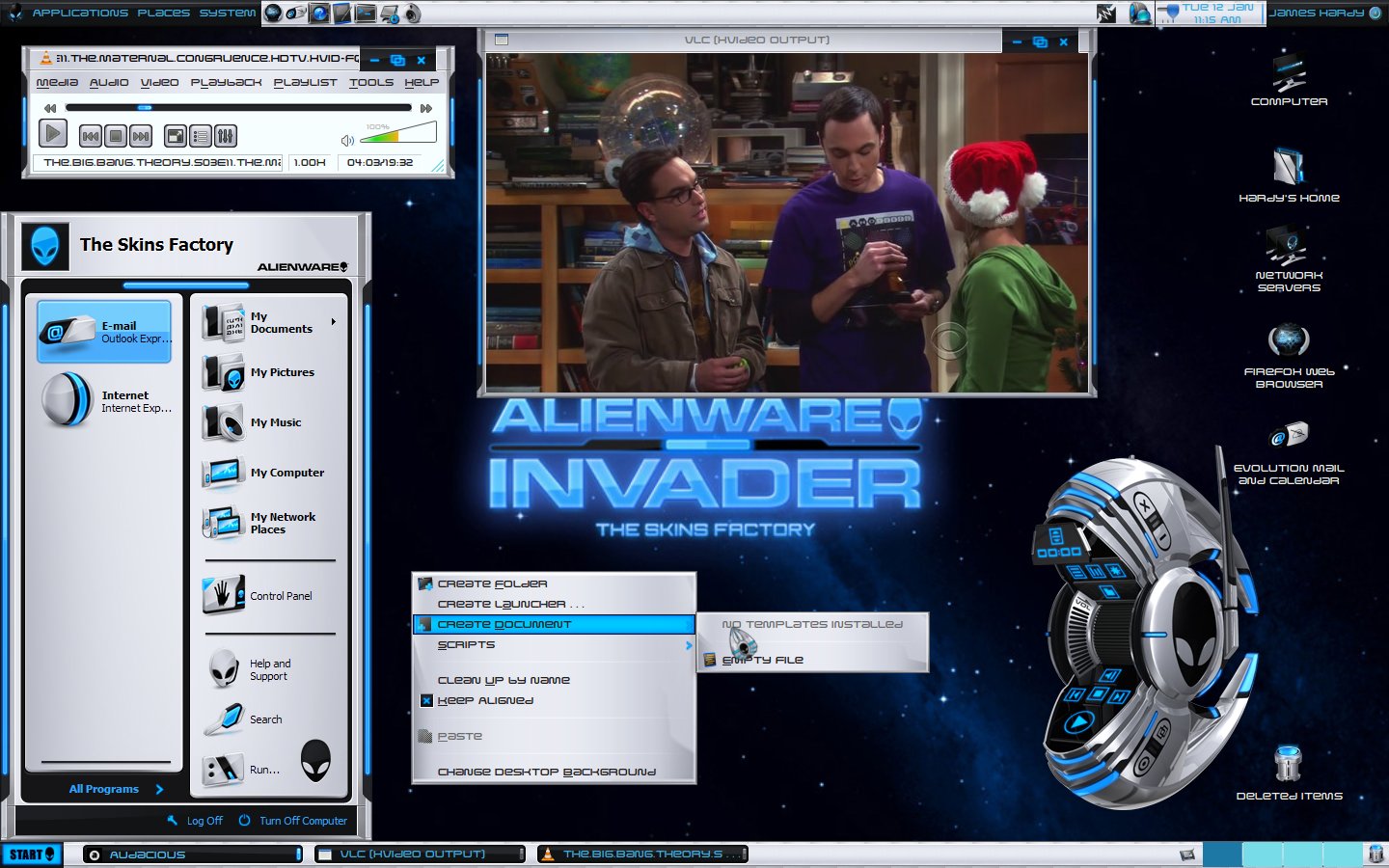Click the VLC elapsed time display 04:03/19:32
Screen dimensions: 1389x868
380,163
